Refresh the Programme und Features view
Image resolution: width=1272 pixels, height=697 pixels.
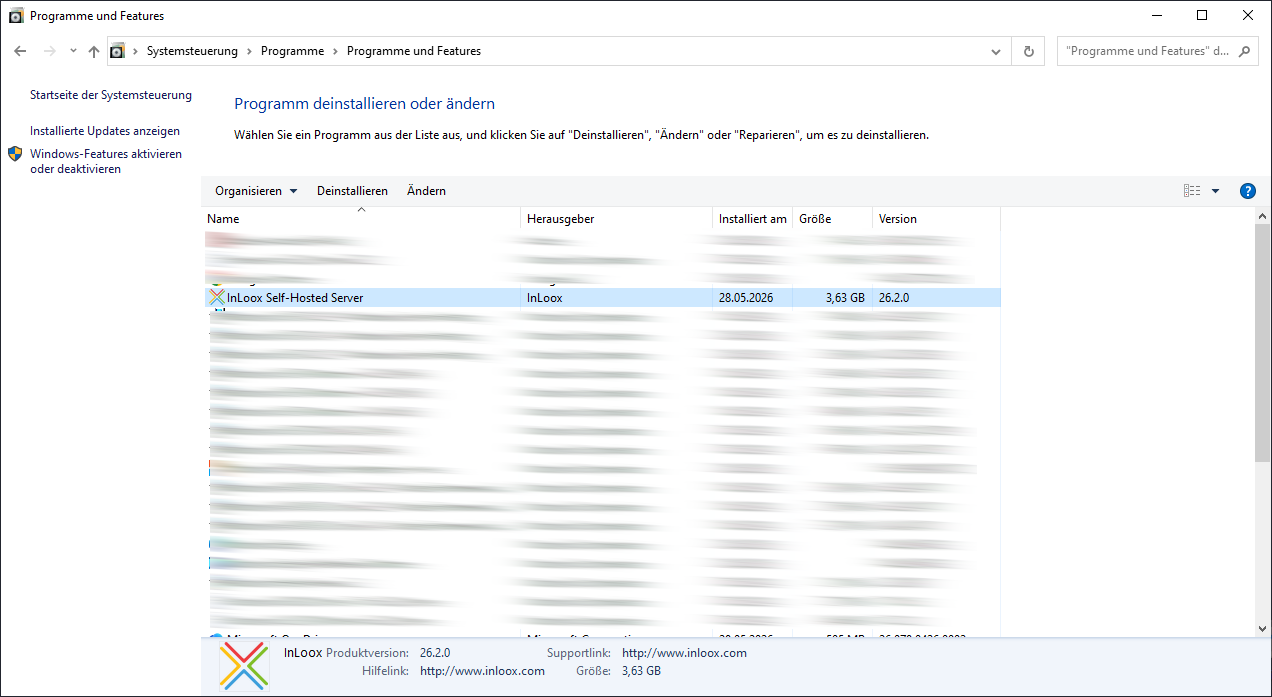1028,51
